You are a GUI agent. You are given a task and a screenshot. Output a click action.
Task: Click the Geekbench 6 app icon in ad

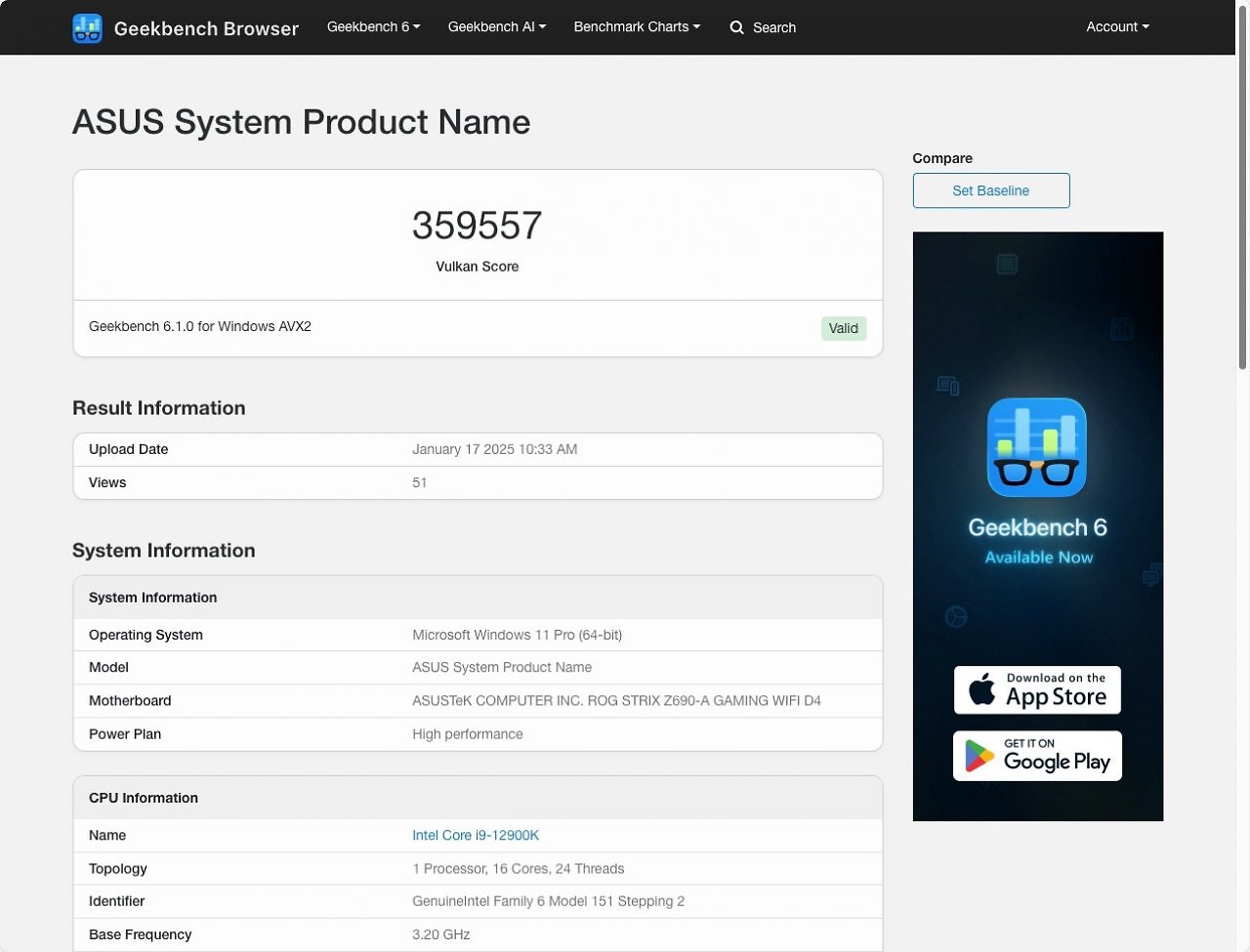[x=1037, y=447]
